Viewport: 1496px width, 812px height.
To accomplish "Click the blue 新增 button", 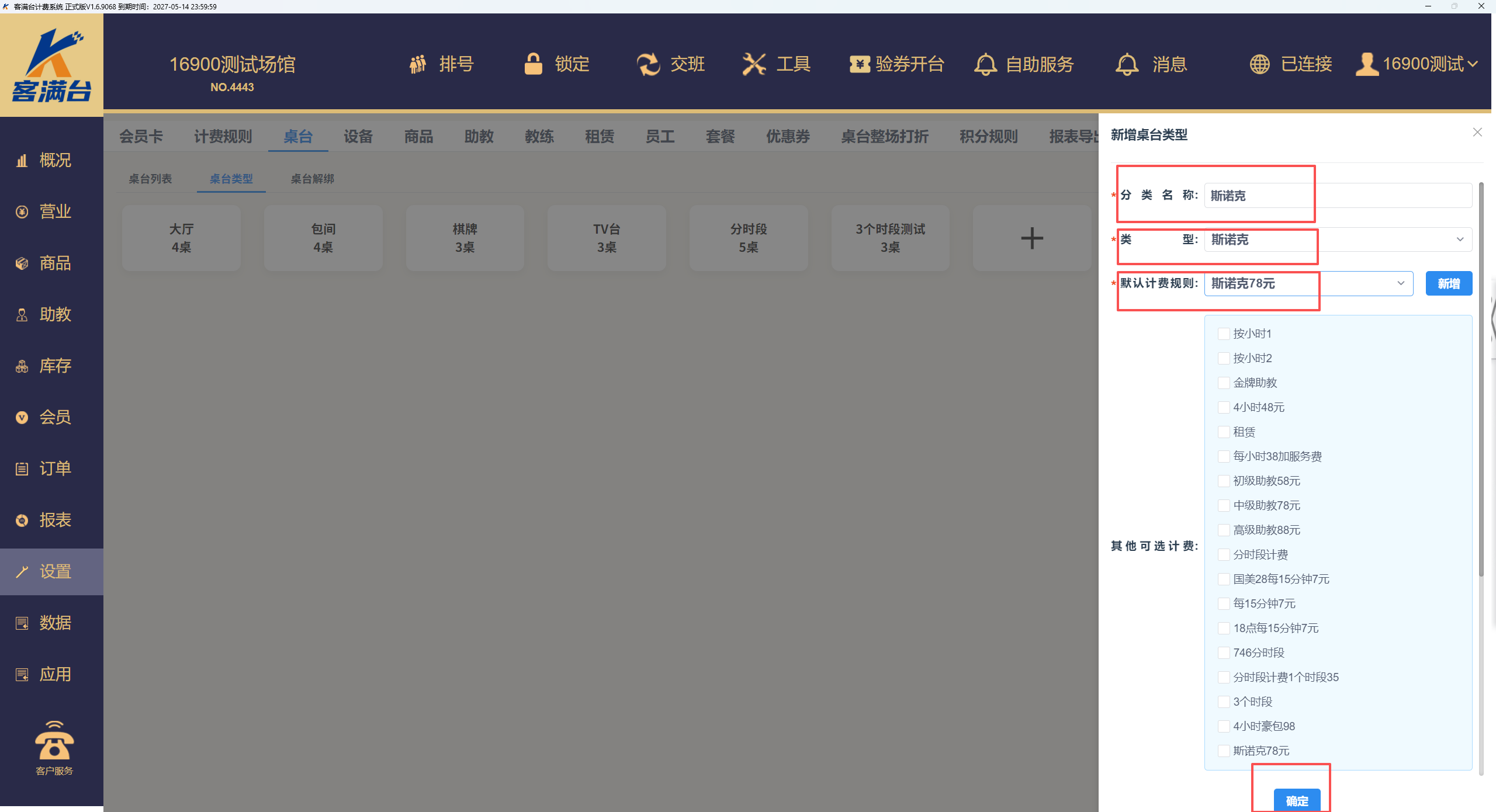I will (1449, 283).
